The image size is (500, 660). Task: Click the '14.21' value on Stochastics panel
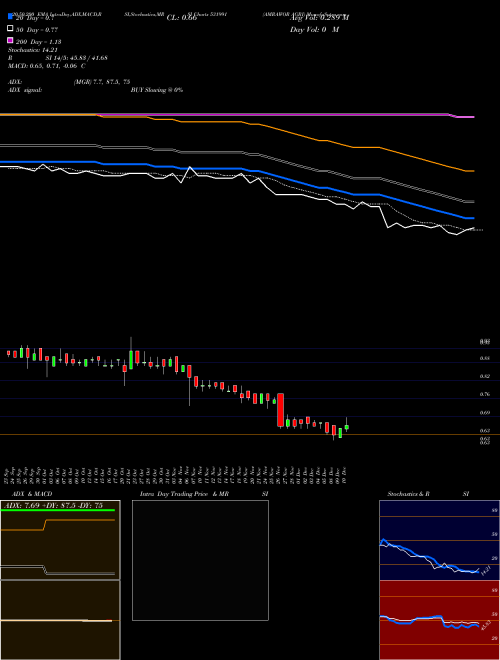pyautogui.click(x=486, y=571)
